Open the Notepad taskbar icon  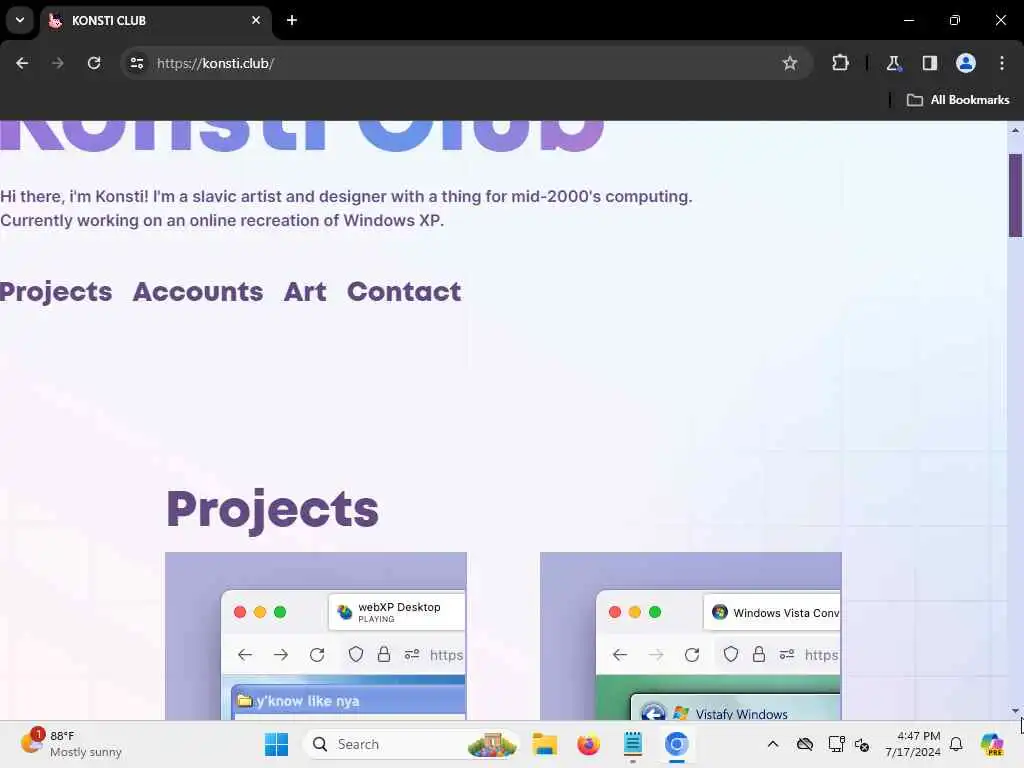[x=633, y=744]
